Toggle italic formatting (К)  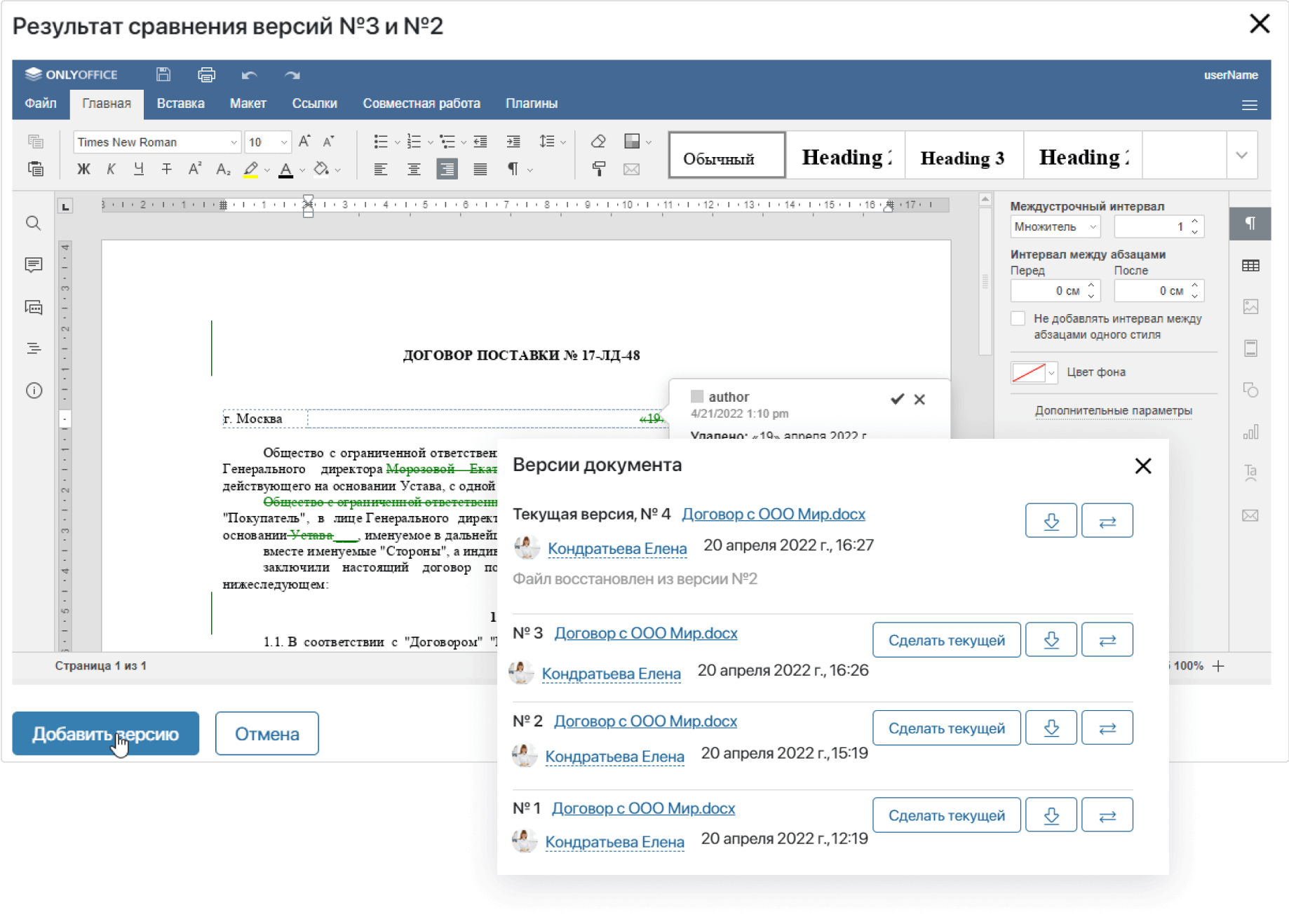tap(111, 169)
